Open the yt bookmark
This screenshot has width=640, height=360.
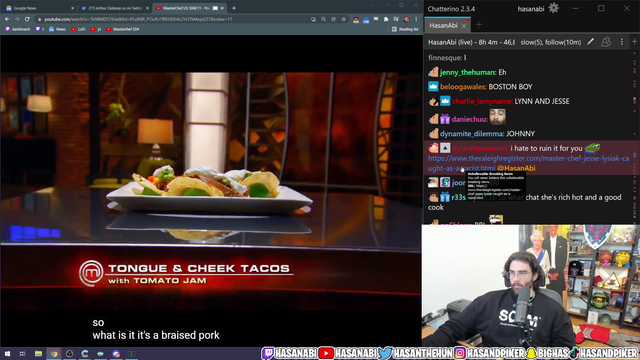point(96,29)
